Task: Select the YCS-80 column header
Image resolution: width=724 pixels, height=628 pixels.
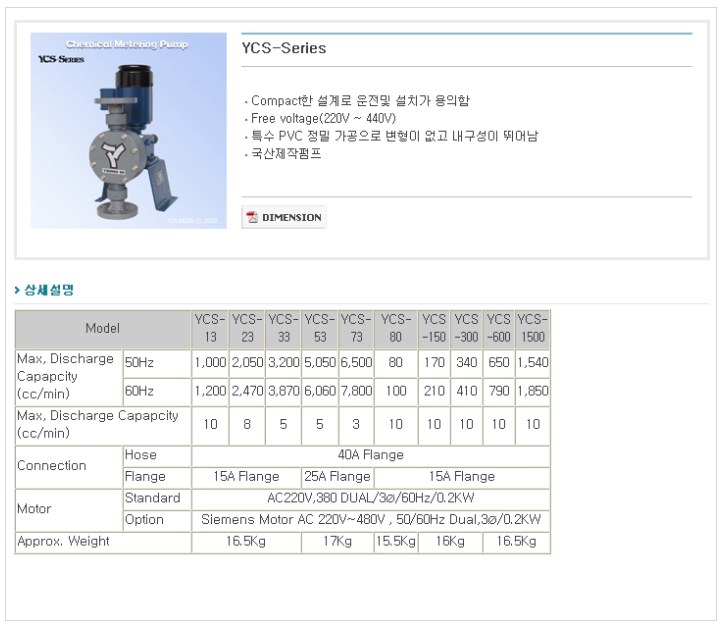Action: 396,329
